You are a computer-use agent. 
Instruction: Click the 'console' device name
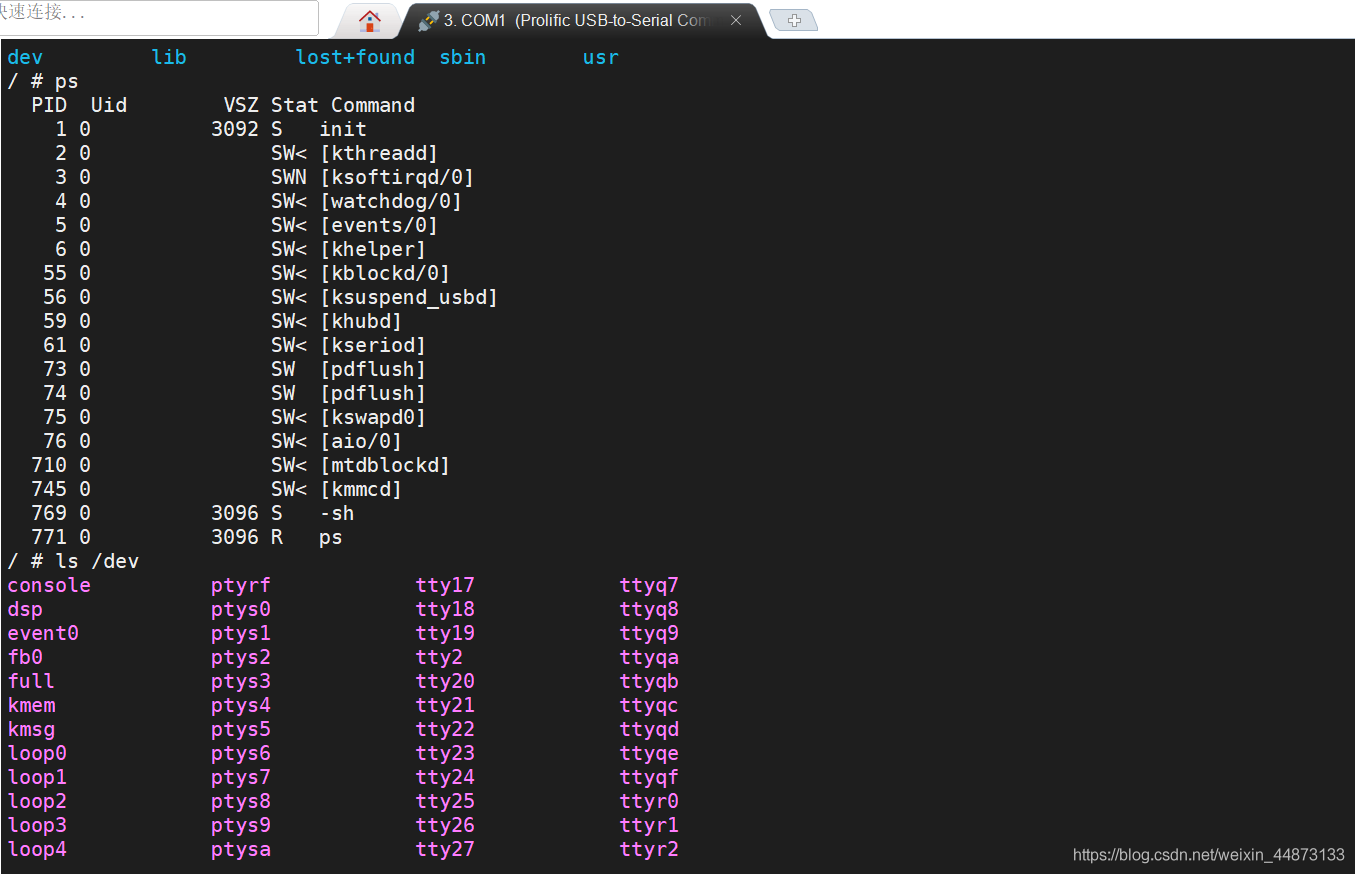coord(49,585)
